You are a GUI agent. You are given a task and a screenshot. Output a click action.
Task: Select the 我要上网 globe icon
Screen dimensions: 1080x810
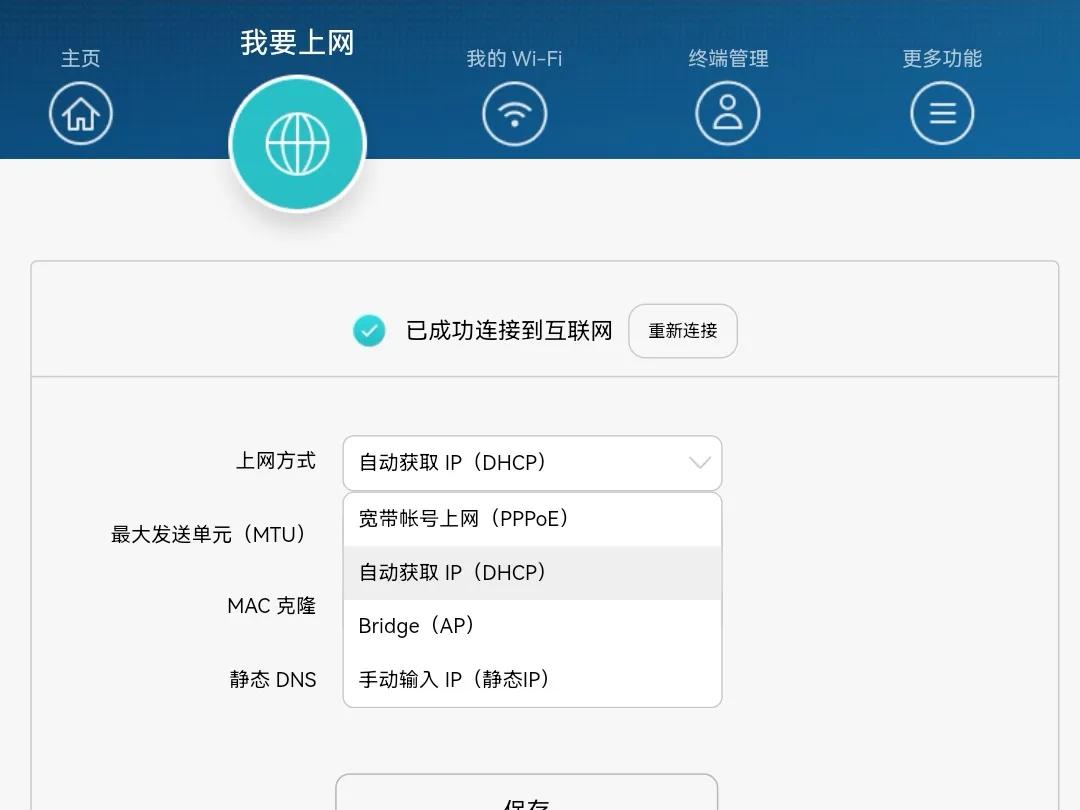297,143
